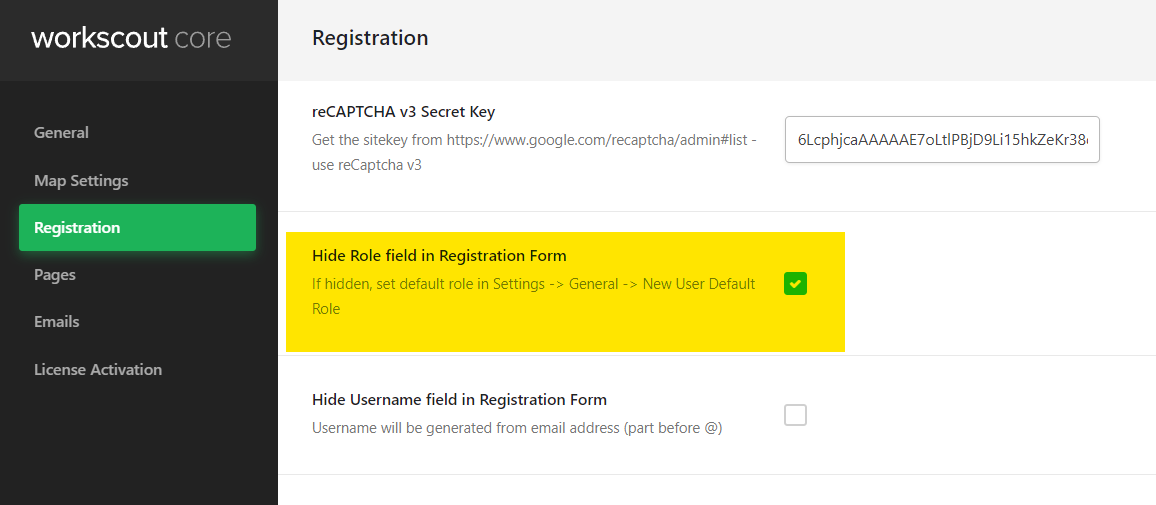Click the green checkmark for Hide Role
The height and width of the screenshot is (505, 1156).
point(795,284)
